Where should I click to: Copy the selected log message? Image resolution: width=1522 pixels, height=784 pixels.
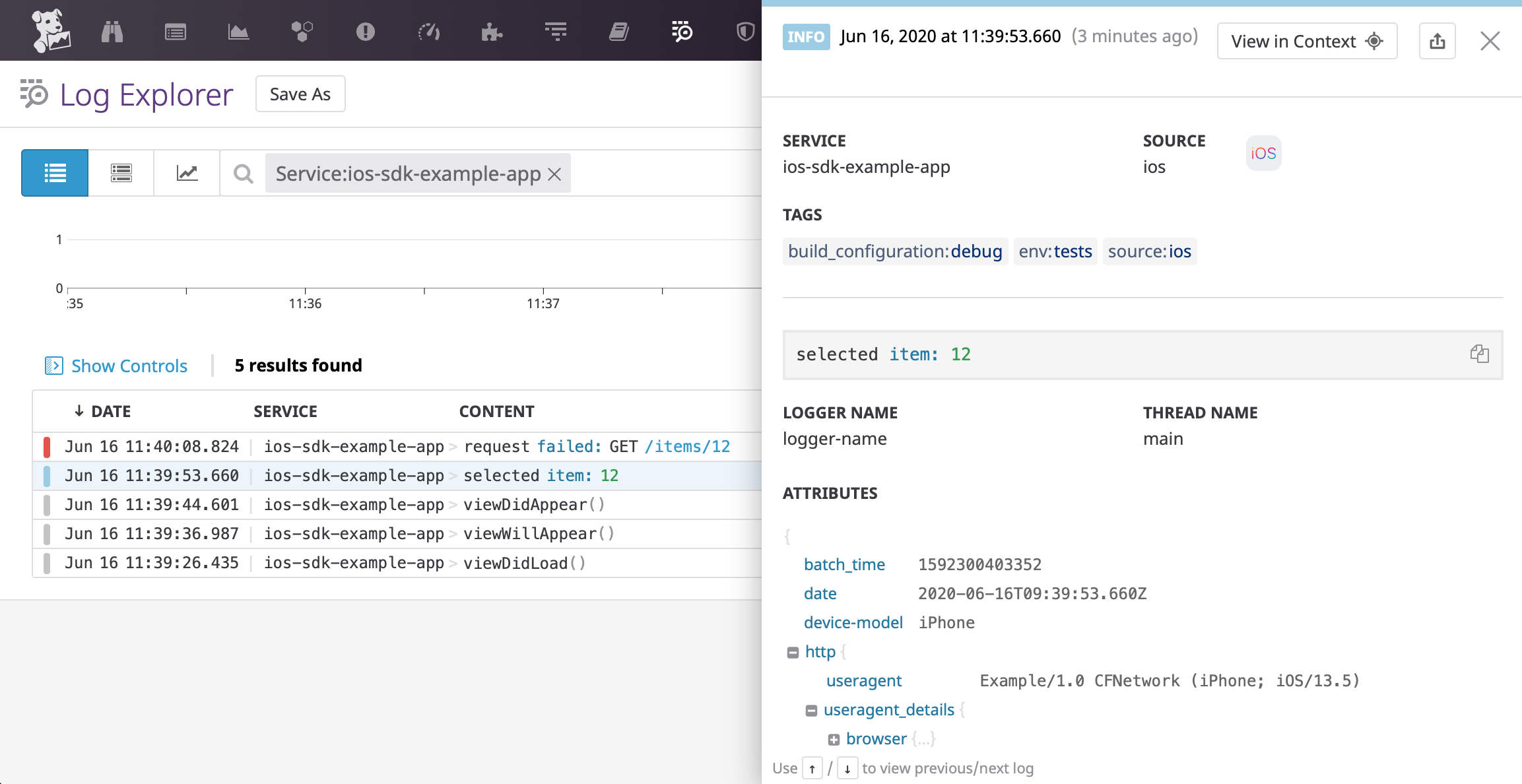pos(1480,354)
